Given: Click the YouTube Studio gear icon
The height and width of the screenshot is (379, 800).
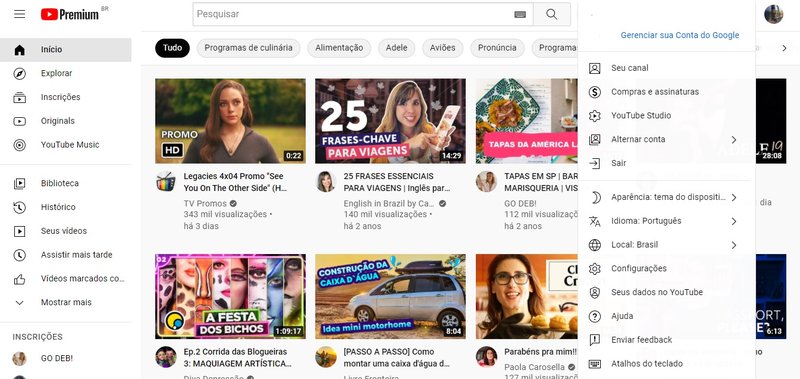Looking at the screenshot, I should click(594, 115).
